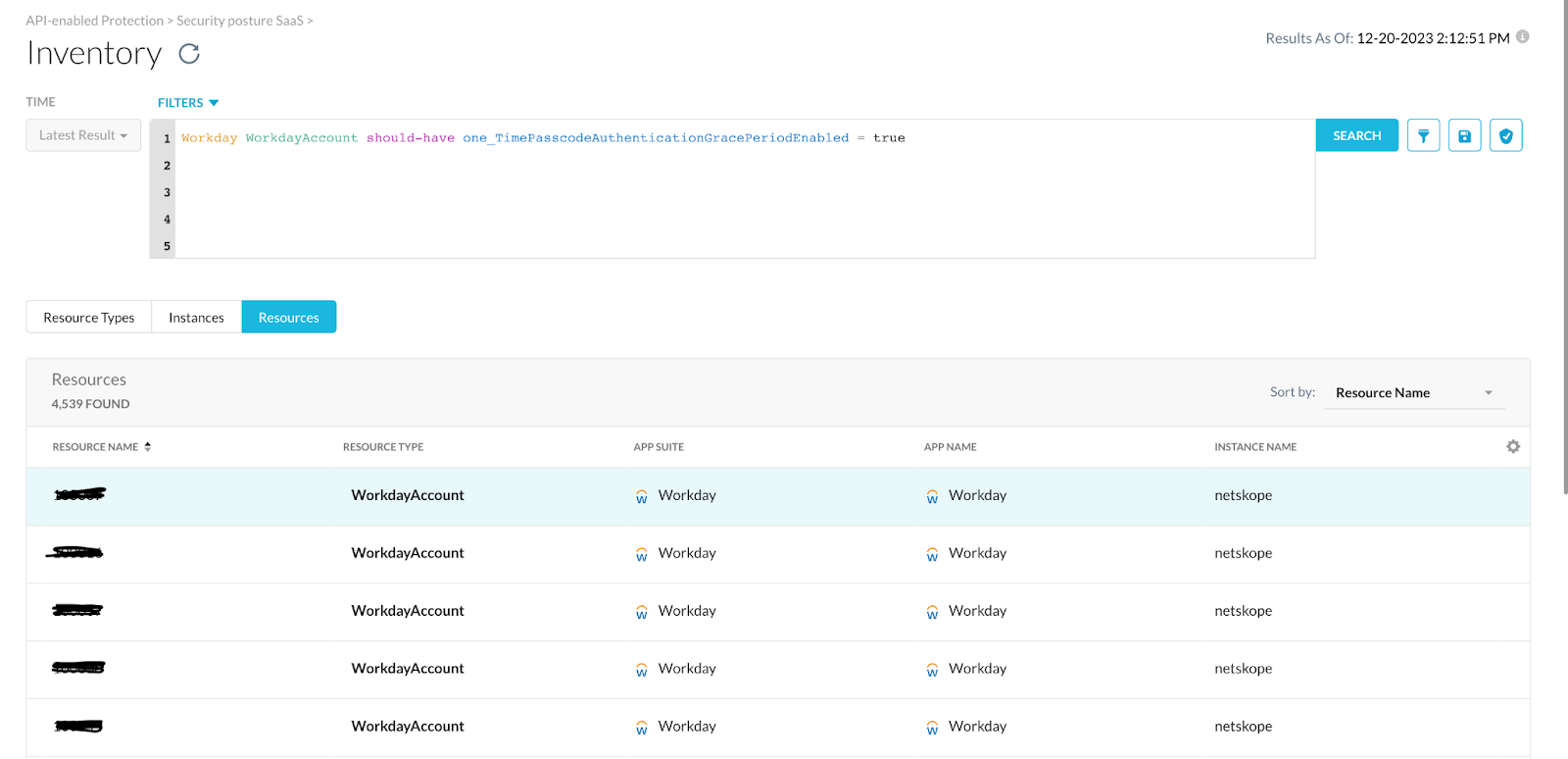Click the INSTANCE NAME column header

[1255, 446]
